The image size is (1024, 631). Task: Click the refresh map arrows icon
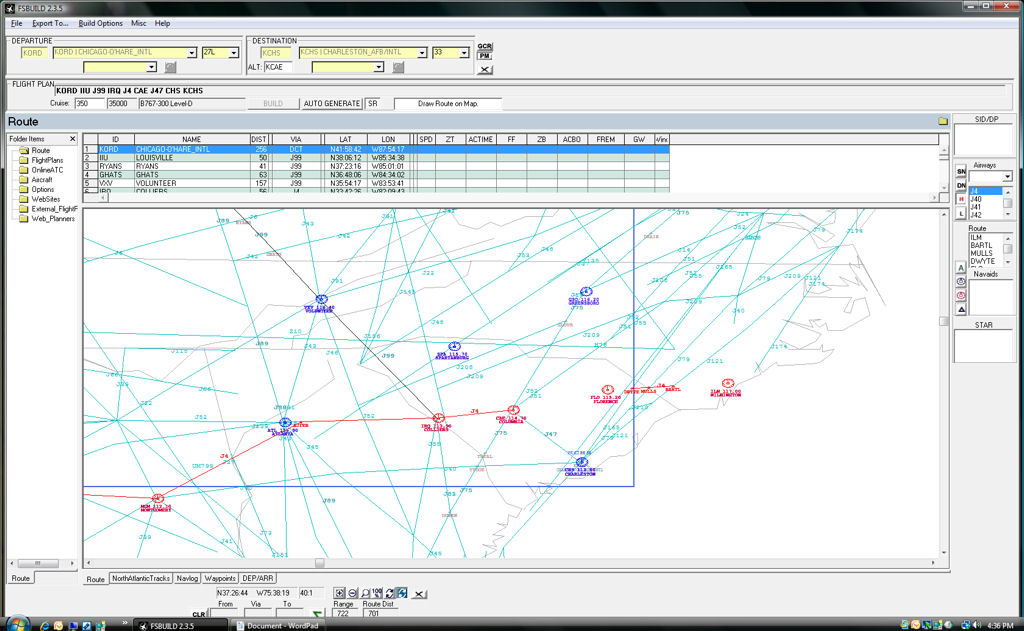tap(390, 593)
